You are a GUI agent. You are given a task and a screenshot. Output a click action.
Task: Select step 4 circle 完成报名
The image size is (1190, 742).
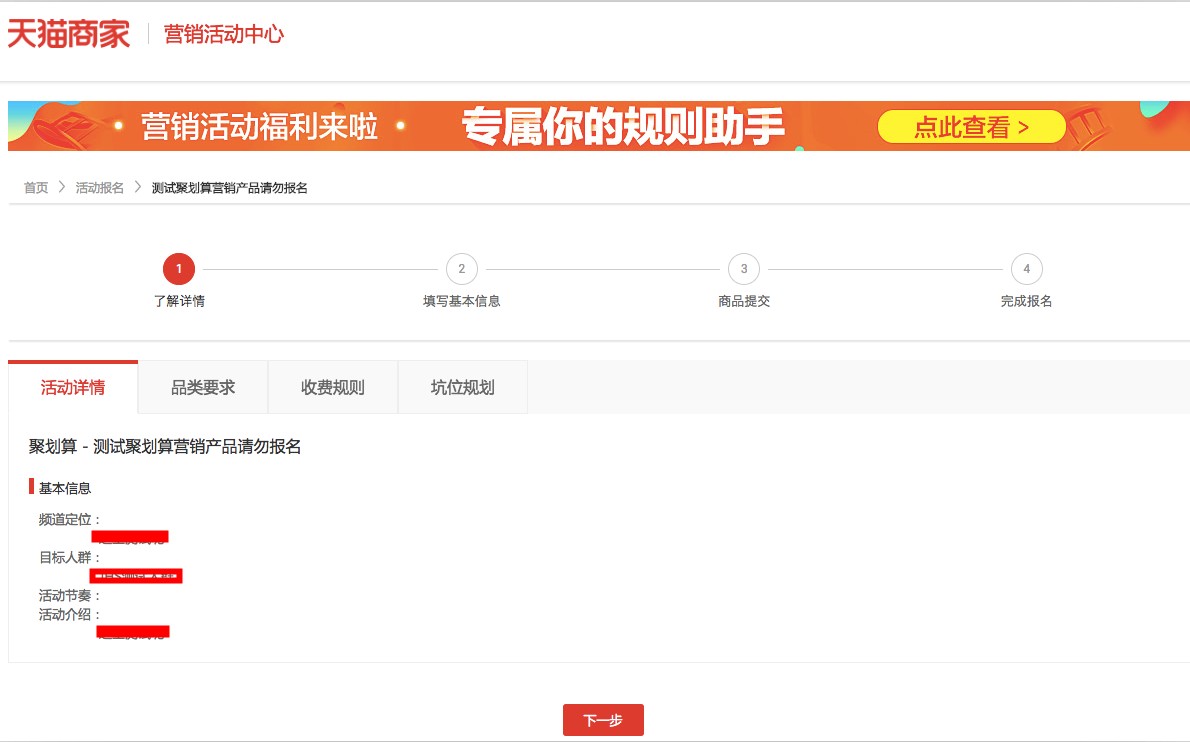[x=1027, y=269]
